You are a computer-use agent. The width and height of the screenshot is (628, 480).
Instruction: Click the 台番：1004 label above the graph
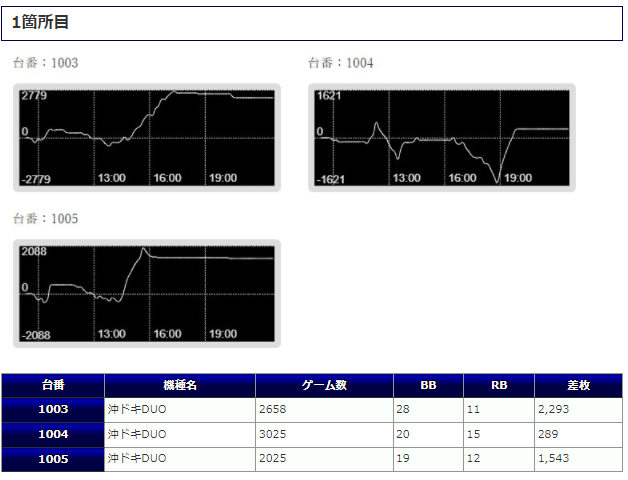point(340,63)
